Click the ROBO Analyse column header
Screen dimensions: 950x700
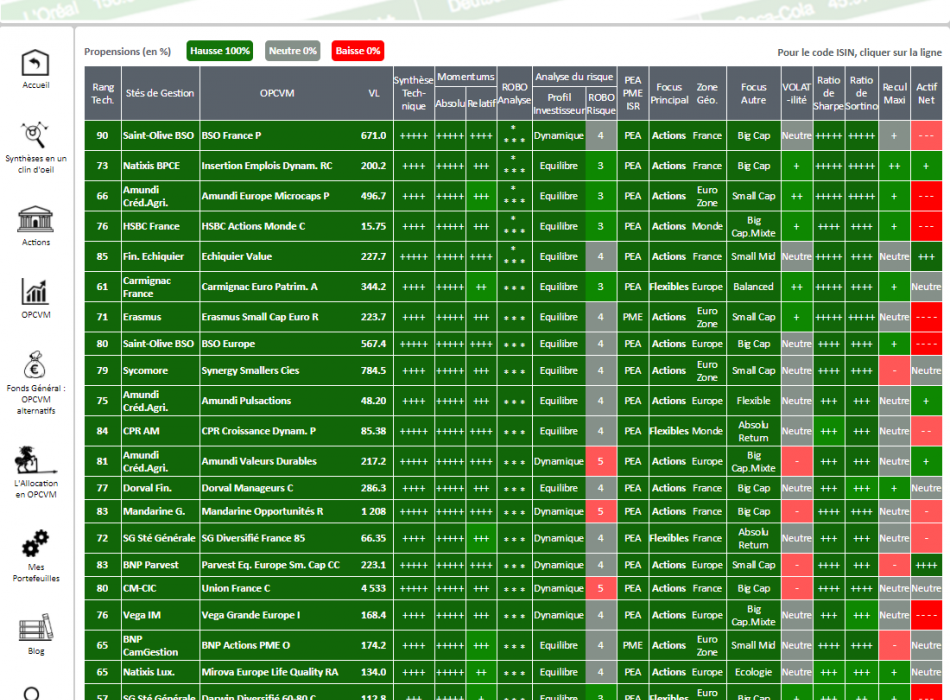click(514, 93)
